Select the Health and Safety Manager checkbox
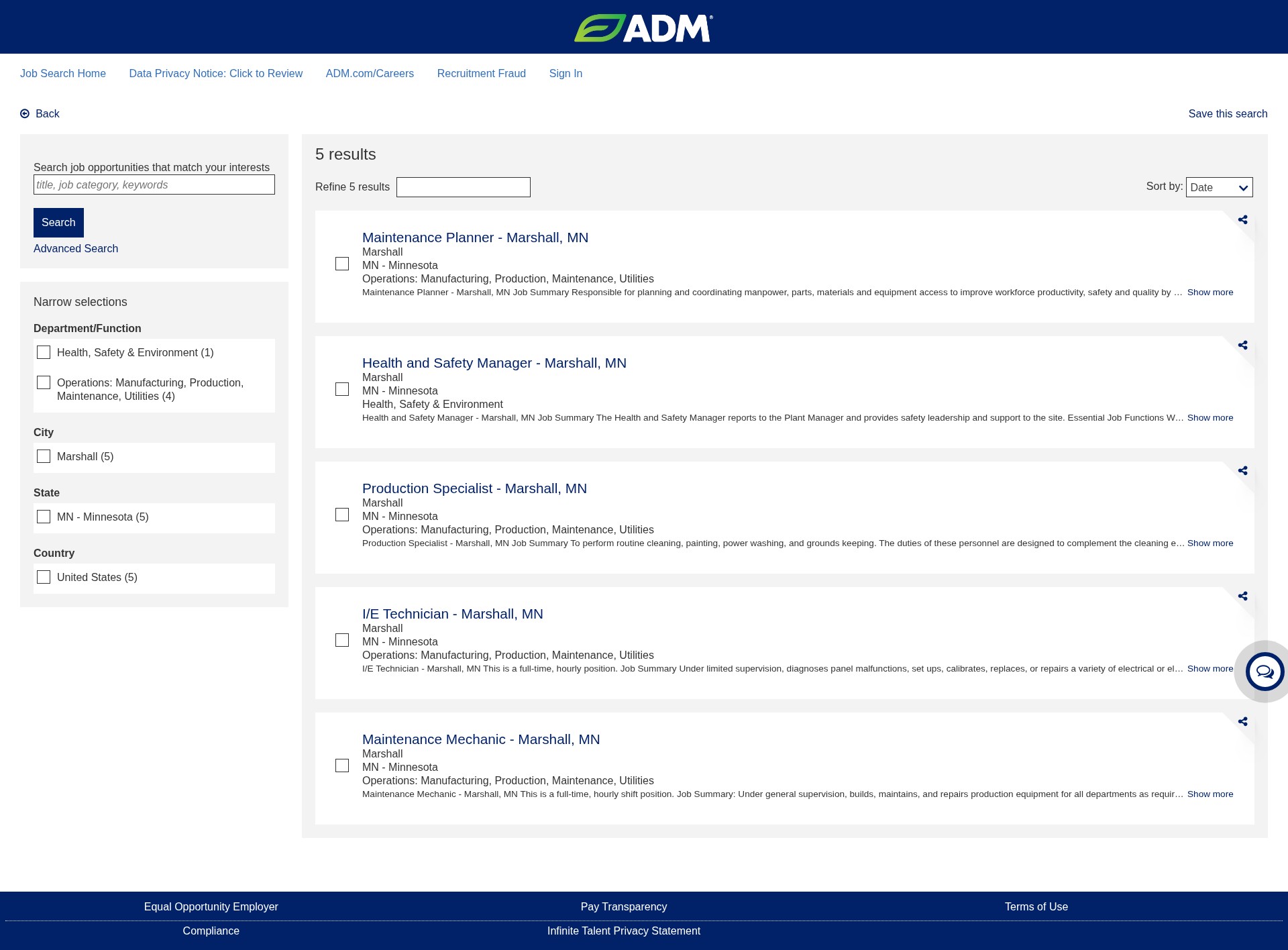Image resolution: width=1288 pixels, height=950 pixels. click(342, 389)
